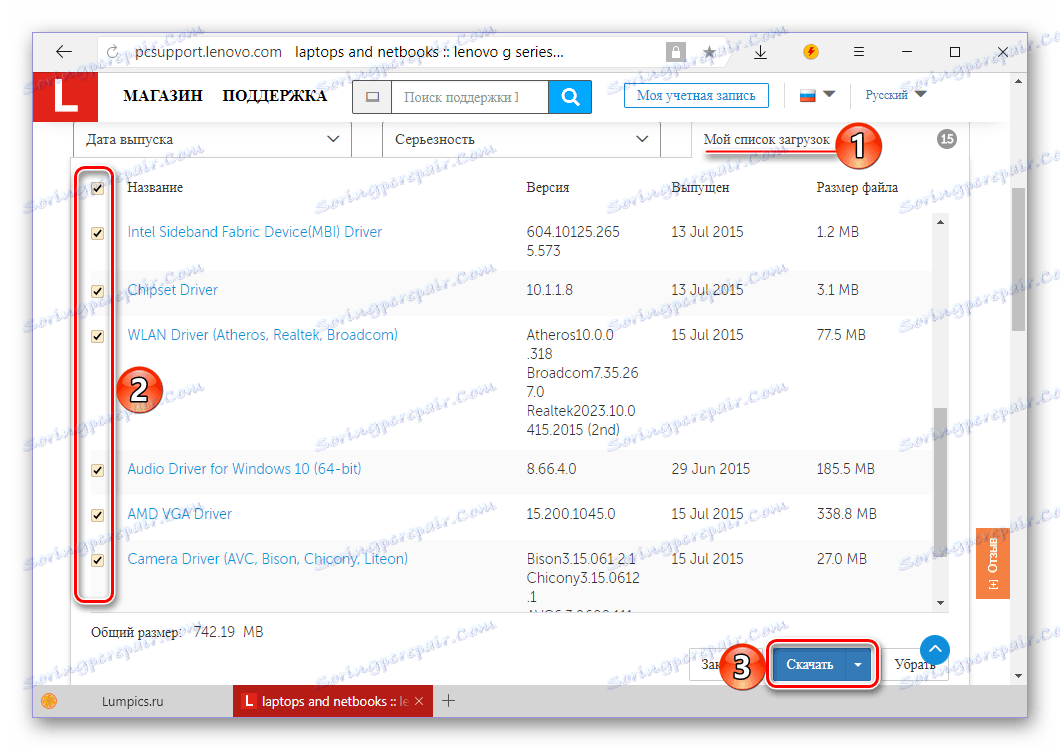Toggle the Turbo mode lightning icon

811,51
